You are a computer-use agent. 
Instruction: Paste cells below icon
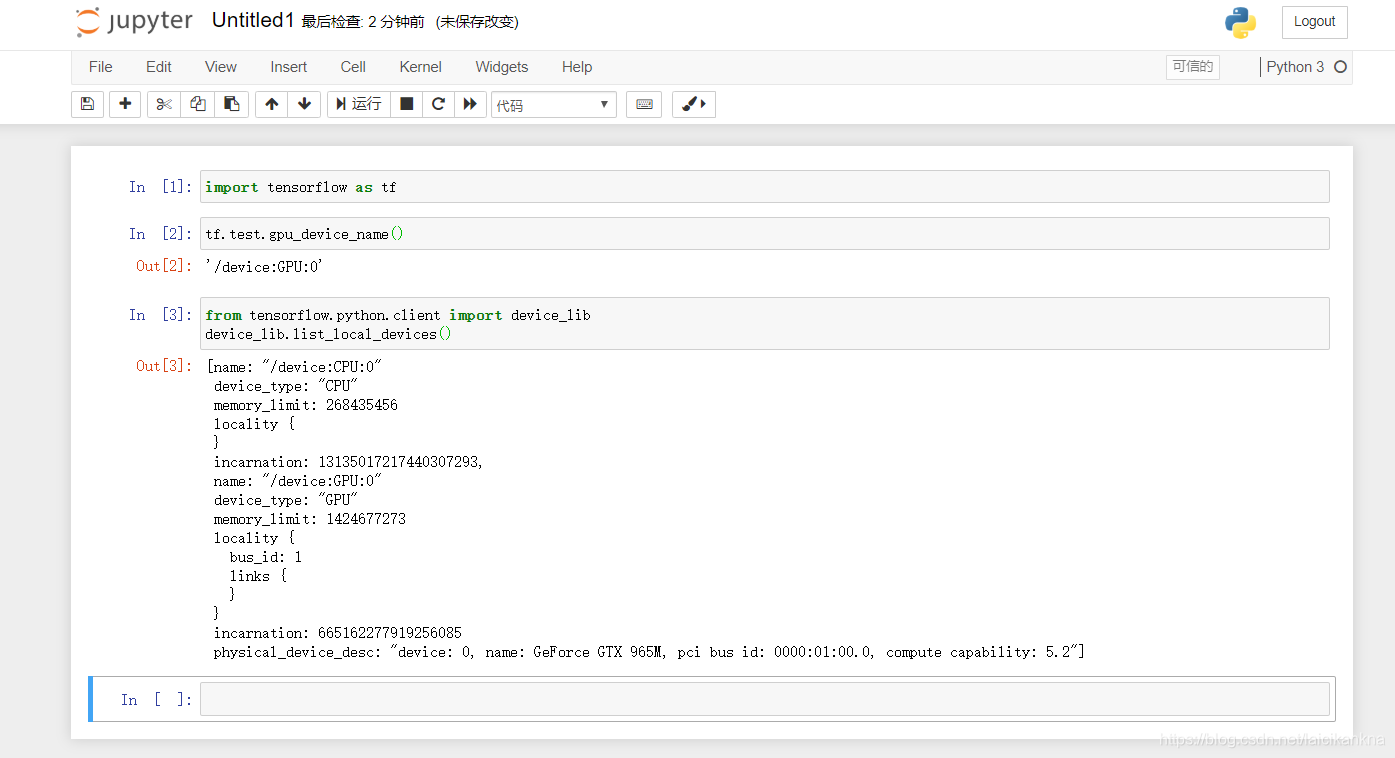[x=232, y=104]
